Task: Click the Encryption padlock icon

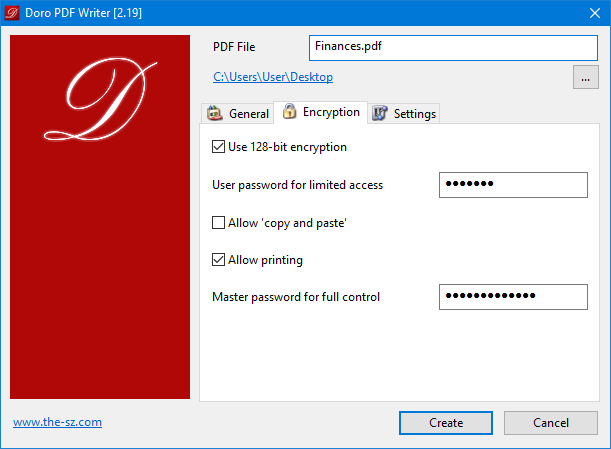Action: point(289,111)
